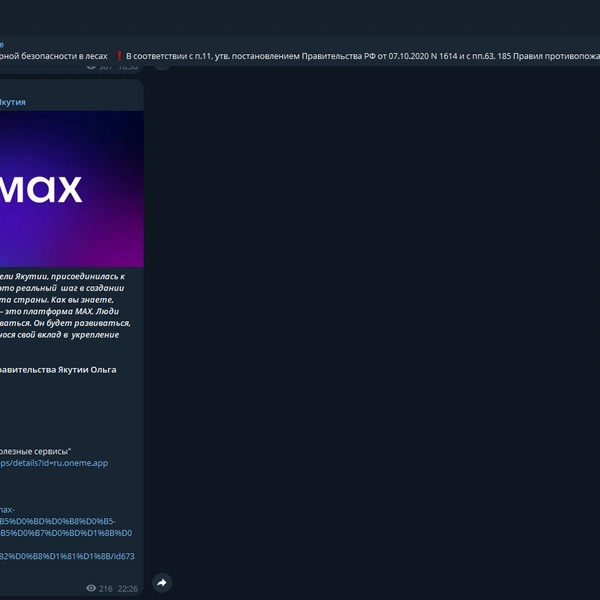Click the bold text 'равительства Якутии Ольга'
600x600 pixels.
coord(58,370)
